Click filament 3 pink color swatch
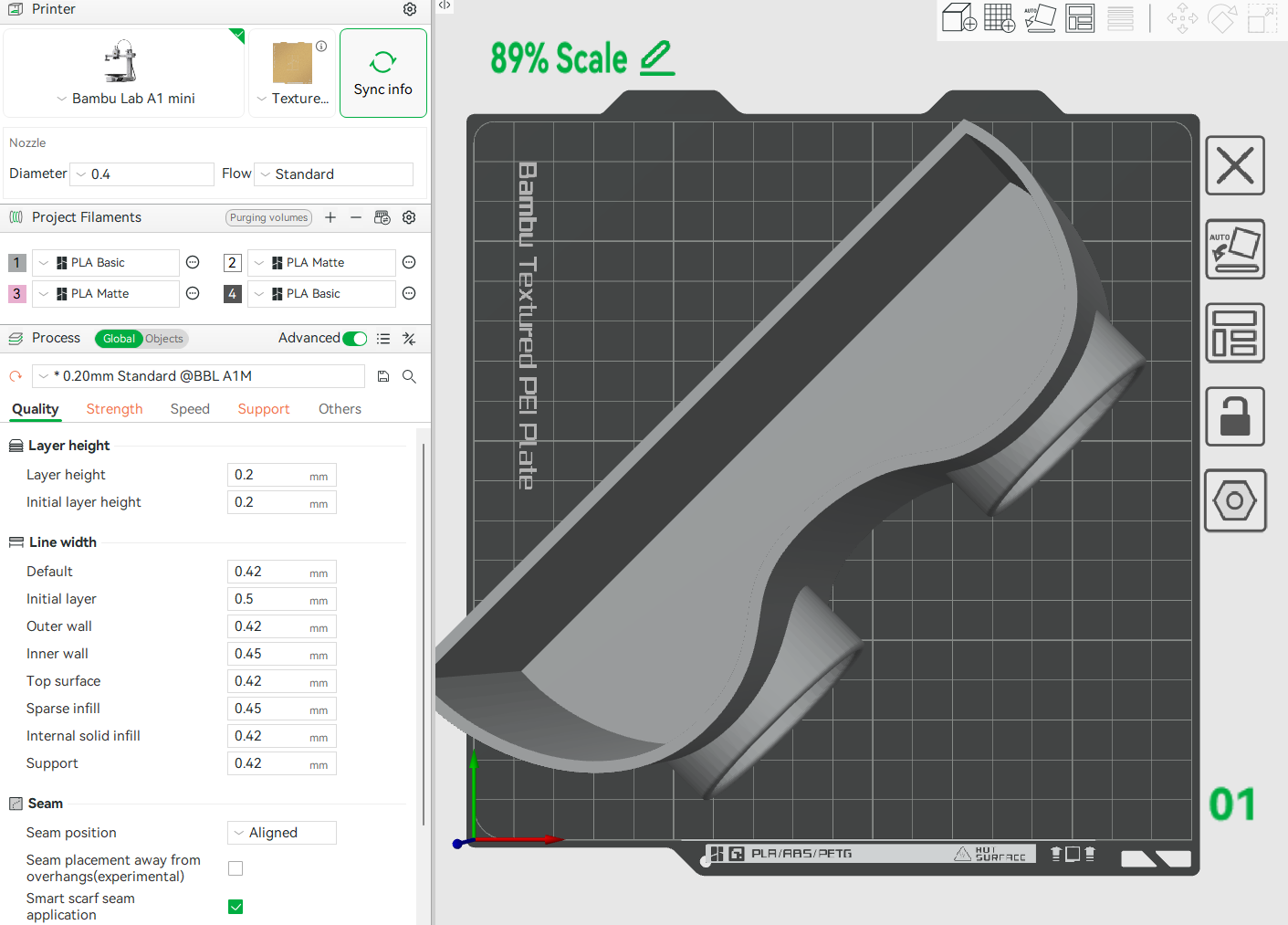Viewport: 1288px width, 925px height. [16, 294]
